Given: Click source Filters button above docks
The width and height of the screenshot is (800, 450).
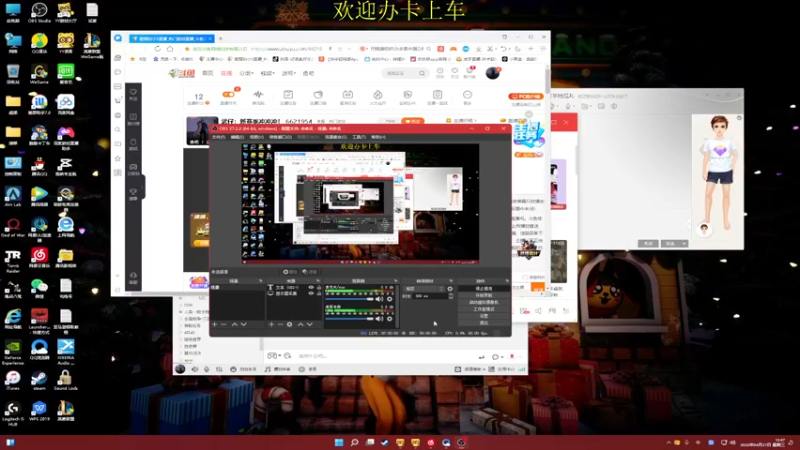Looking at the screenshot, I should (x=310, y=272).
